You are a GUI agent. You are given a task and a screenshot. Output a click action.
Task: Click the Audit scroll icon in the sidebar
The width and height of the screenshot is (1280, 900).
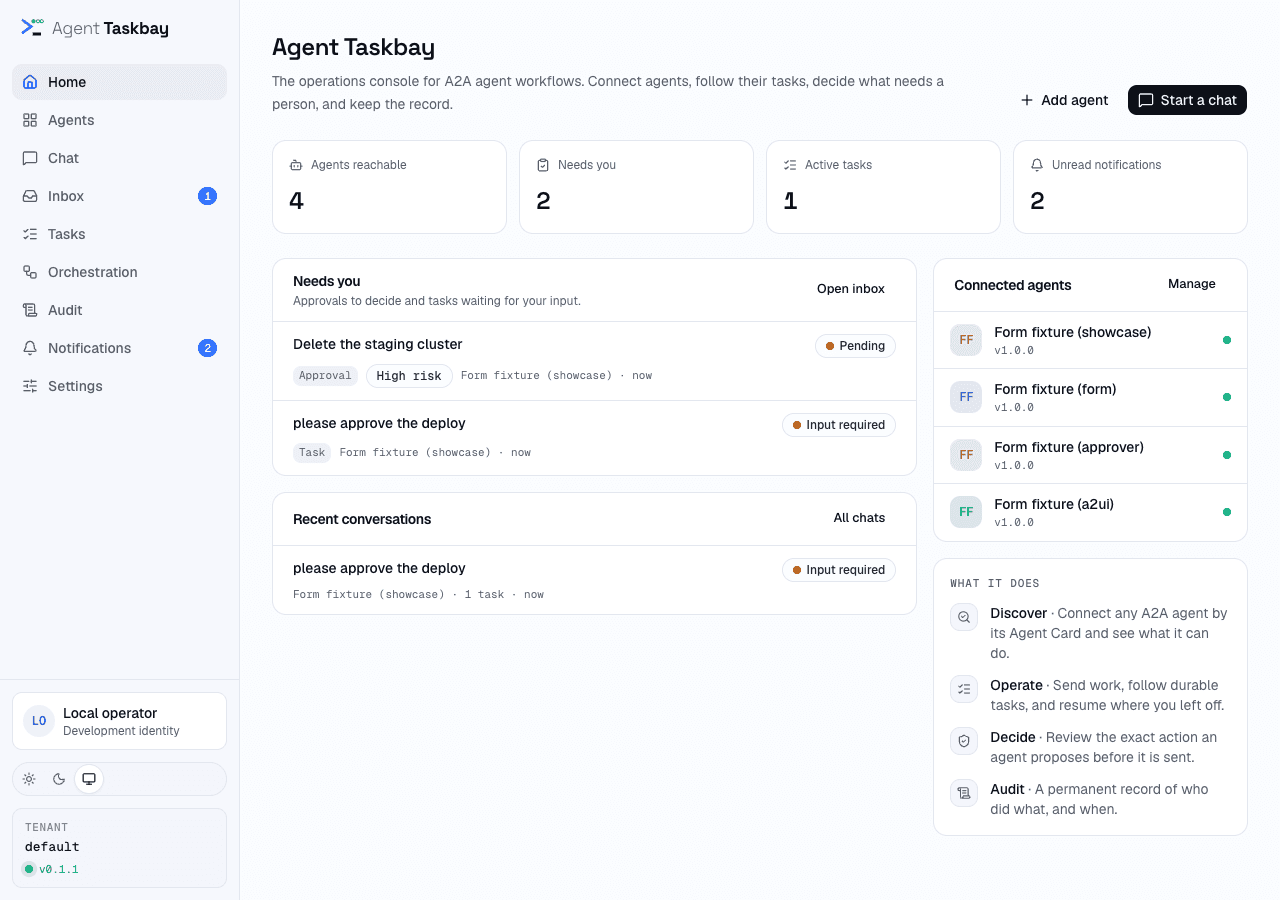pos(30,310)
